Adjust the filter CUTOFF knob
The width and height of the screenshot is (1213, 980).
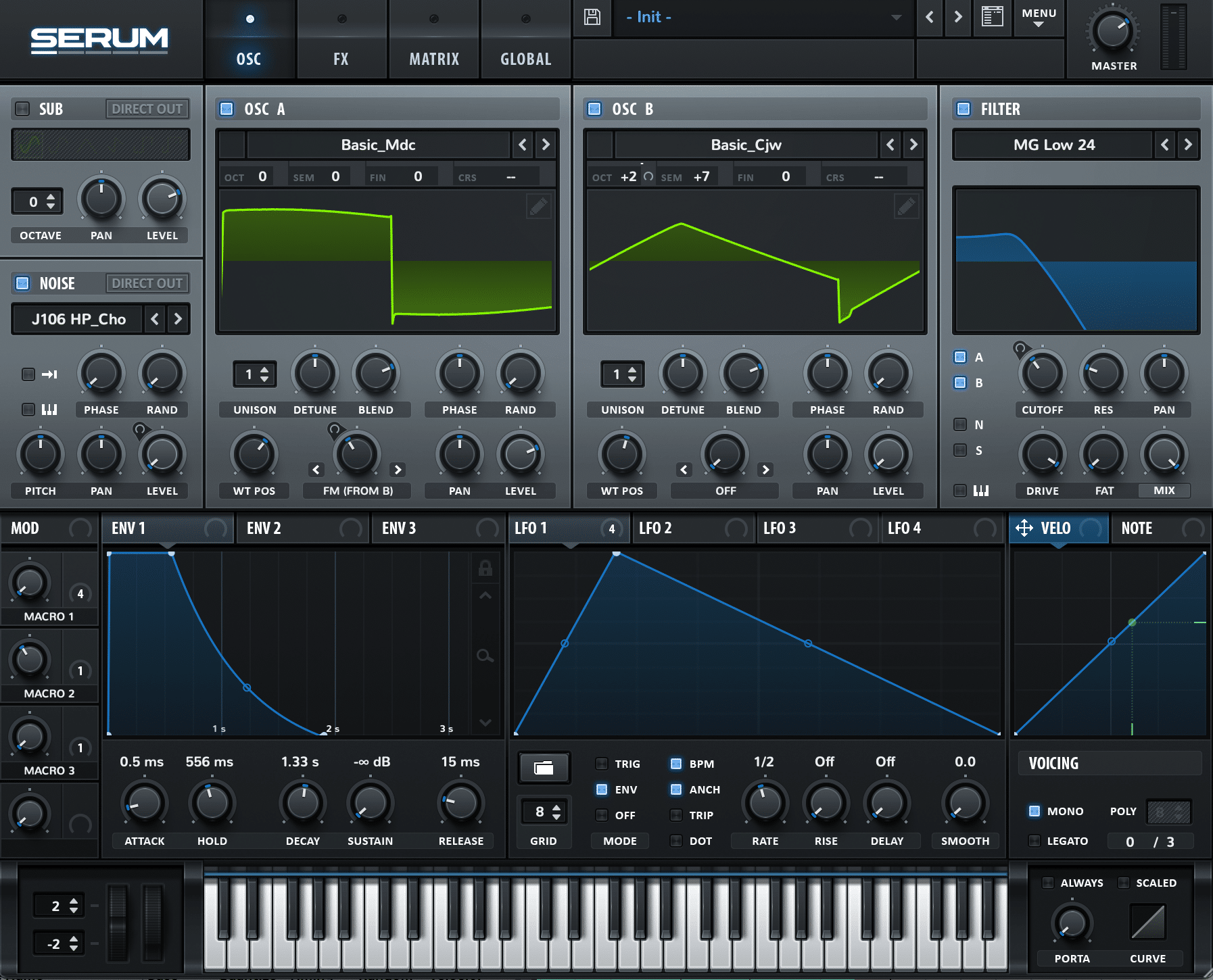pos(1042,373)
